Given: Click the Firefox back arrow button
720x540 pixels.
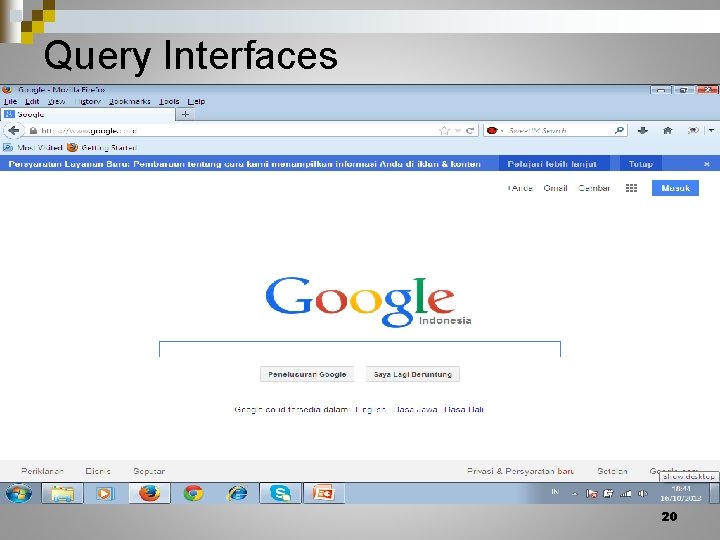Looking at the screenshot, I should [x=14, y=131].
